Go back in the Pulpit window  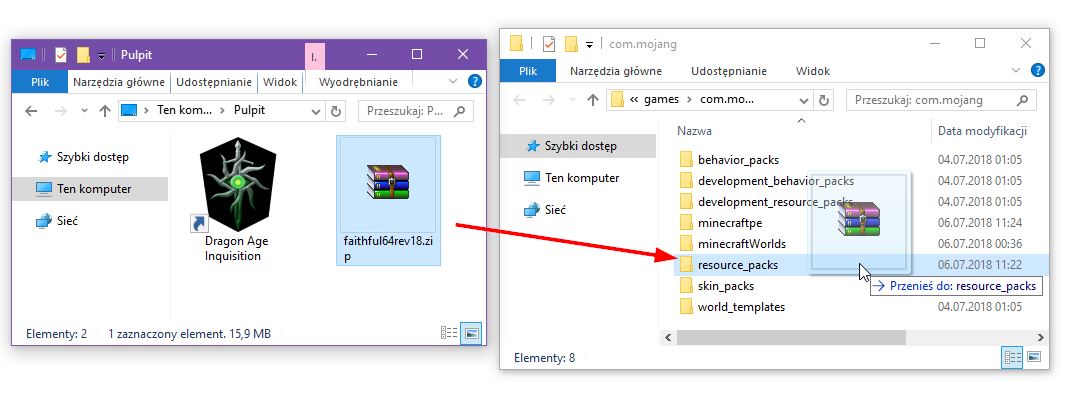pyautogui.click(x=31, y=111)
